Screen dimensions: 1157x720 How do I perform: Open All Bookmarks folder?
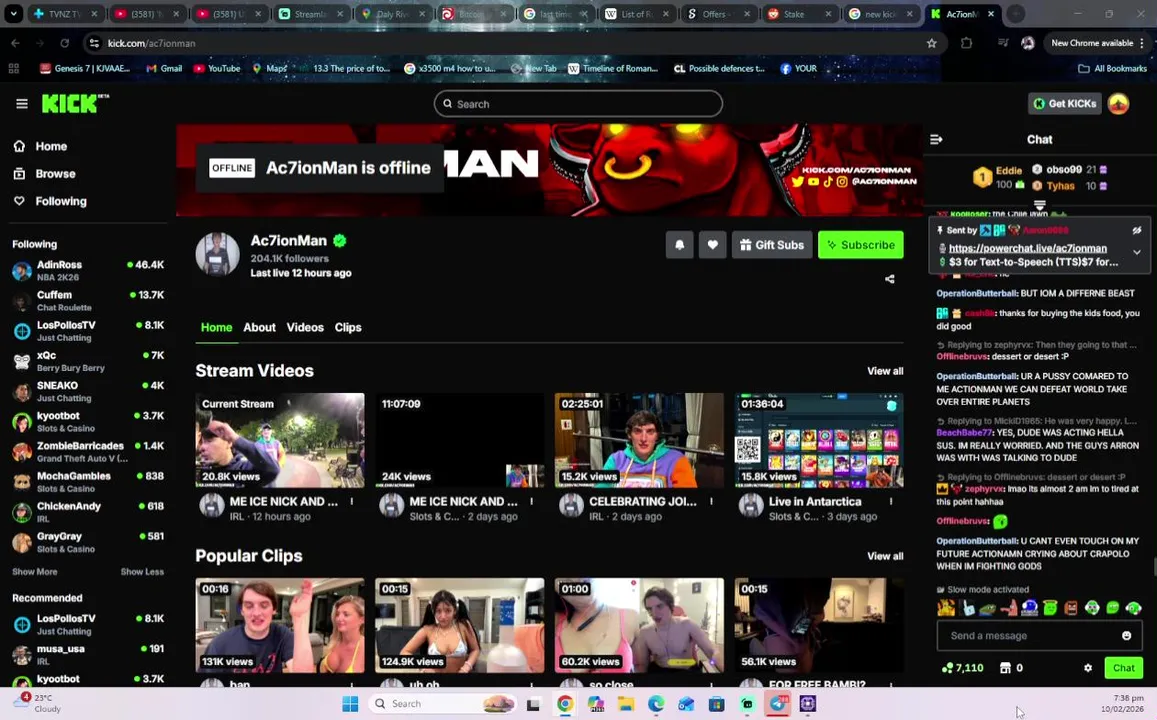click(1112, 69)
